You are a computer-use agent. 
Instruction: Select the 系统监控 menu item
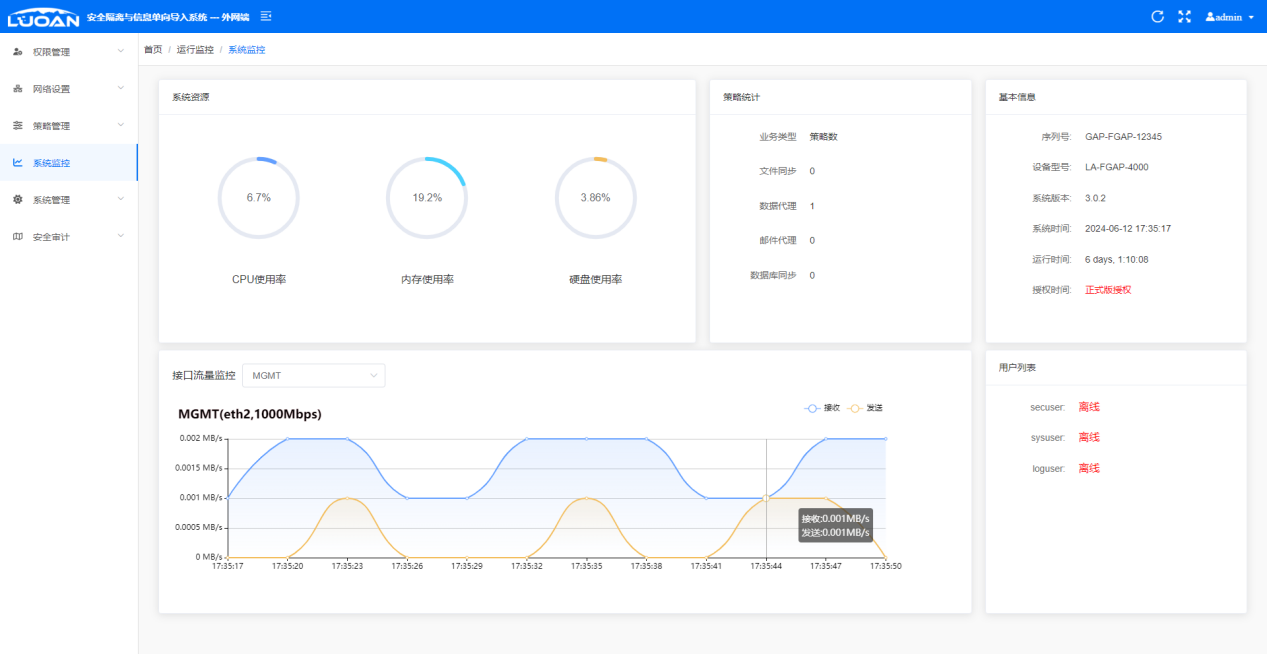(69, 162)
